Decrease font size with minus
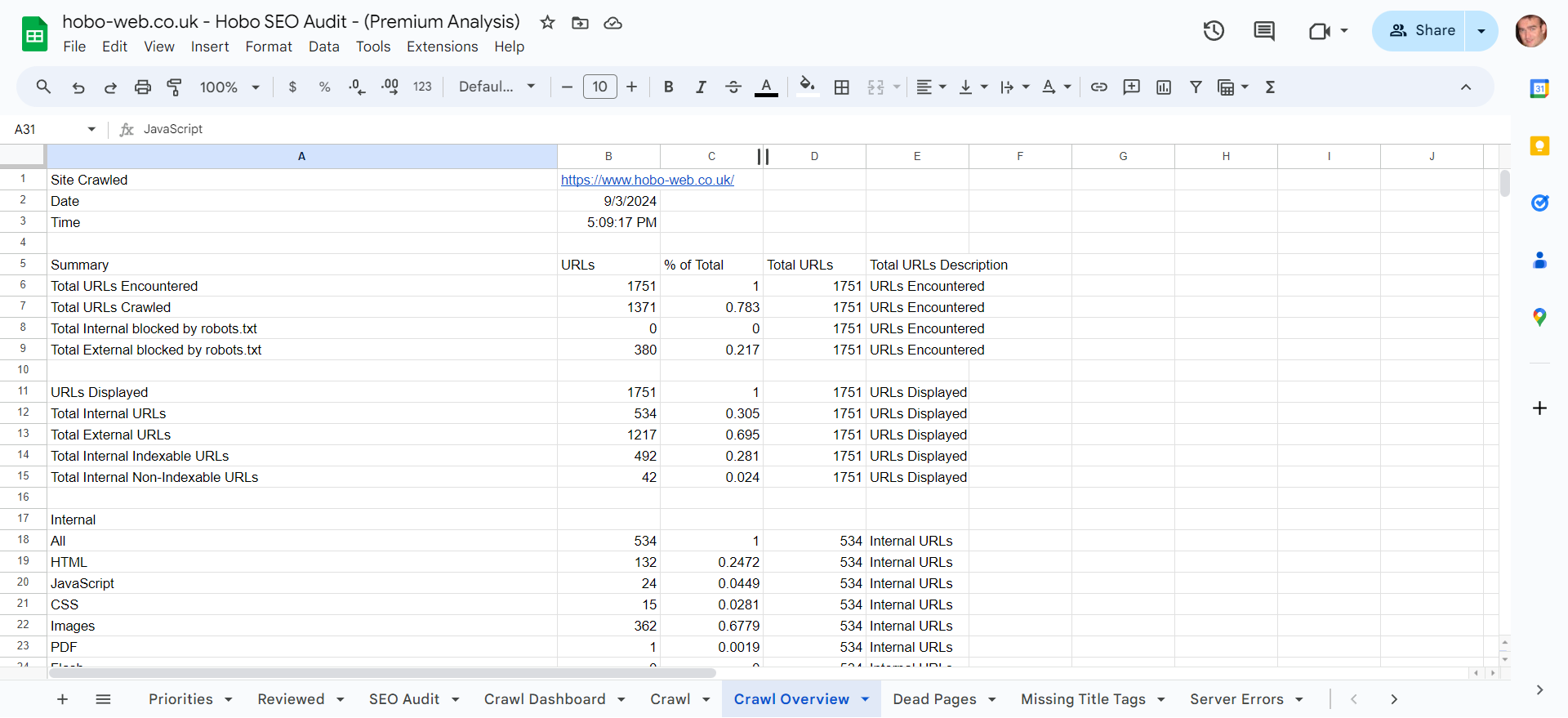 coord(567,87)
